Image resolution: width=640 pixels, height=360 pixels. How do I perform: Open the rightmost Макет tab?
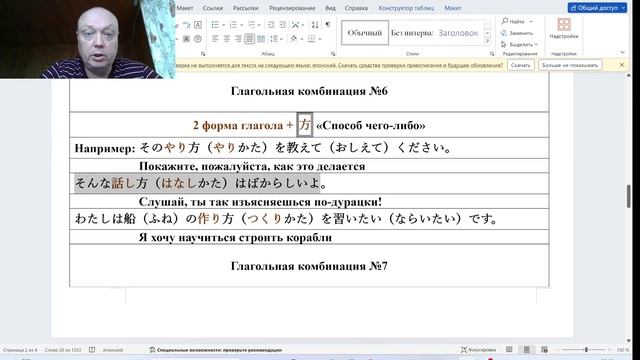coord(453,8)
